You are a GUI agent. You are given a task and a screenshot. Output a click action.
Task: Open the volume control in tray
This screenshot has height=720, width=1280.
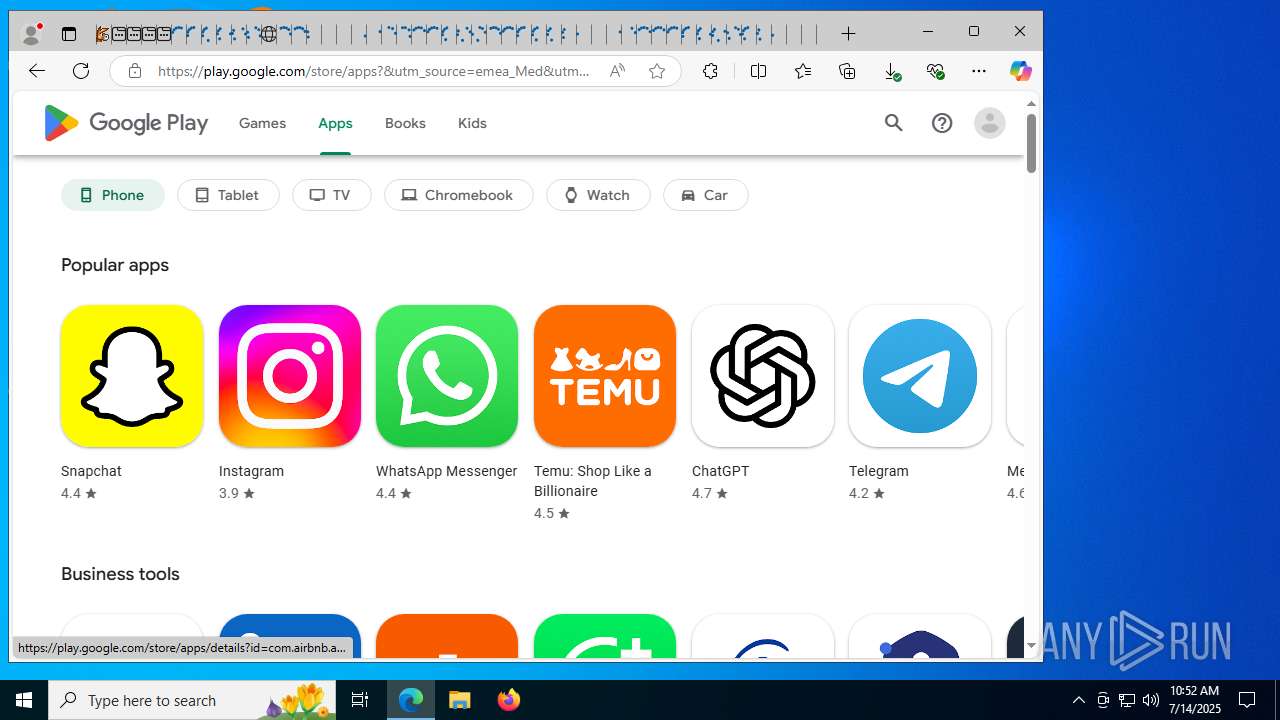point(1151,700)
